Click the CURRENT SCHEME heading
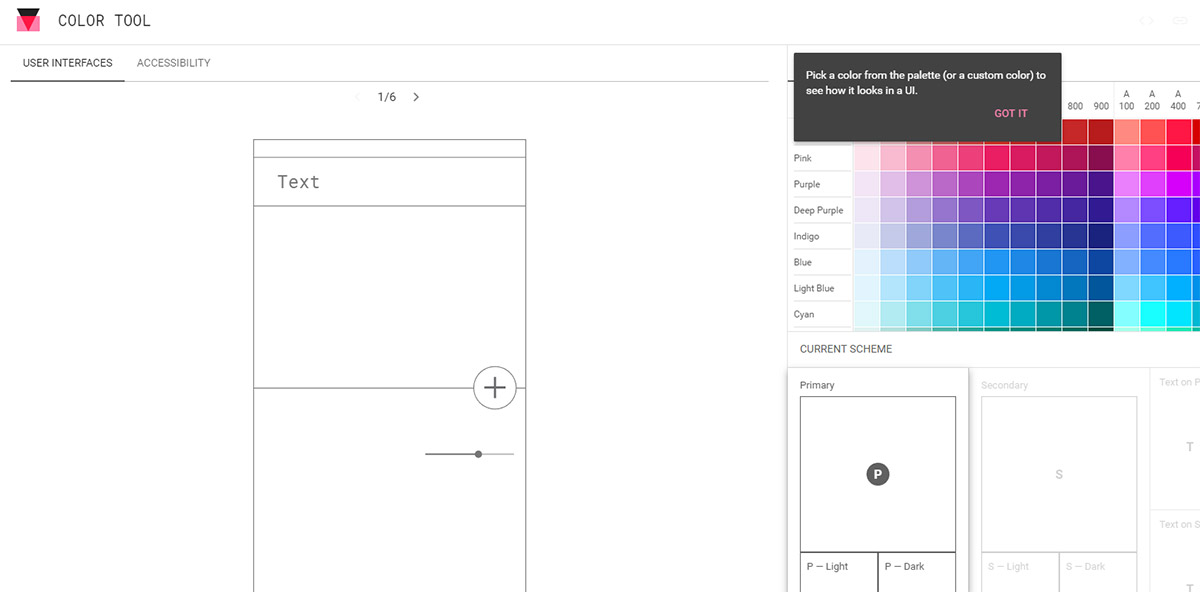The image size is (1200, 592). [846, 349]
